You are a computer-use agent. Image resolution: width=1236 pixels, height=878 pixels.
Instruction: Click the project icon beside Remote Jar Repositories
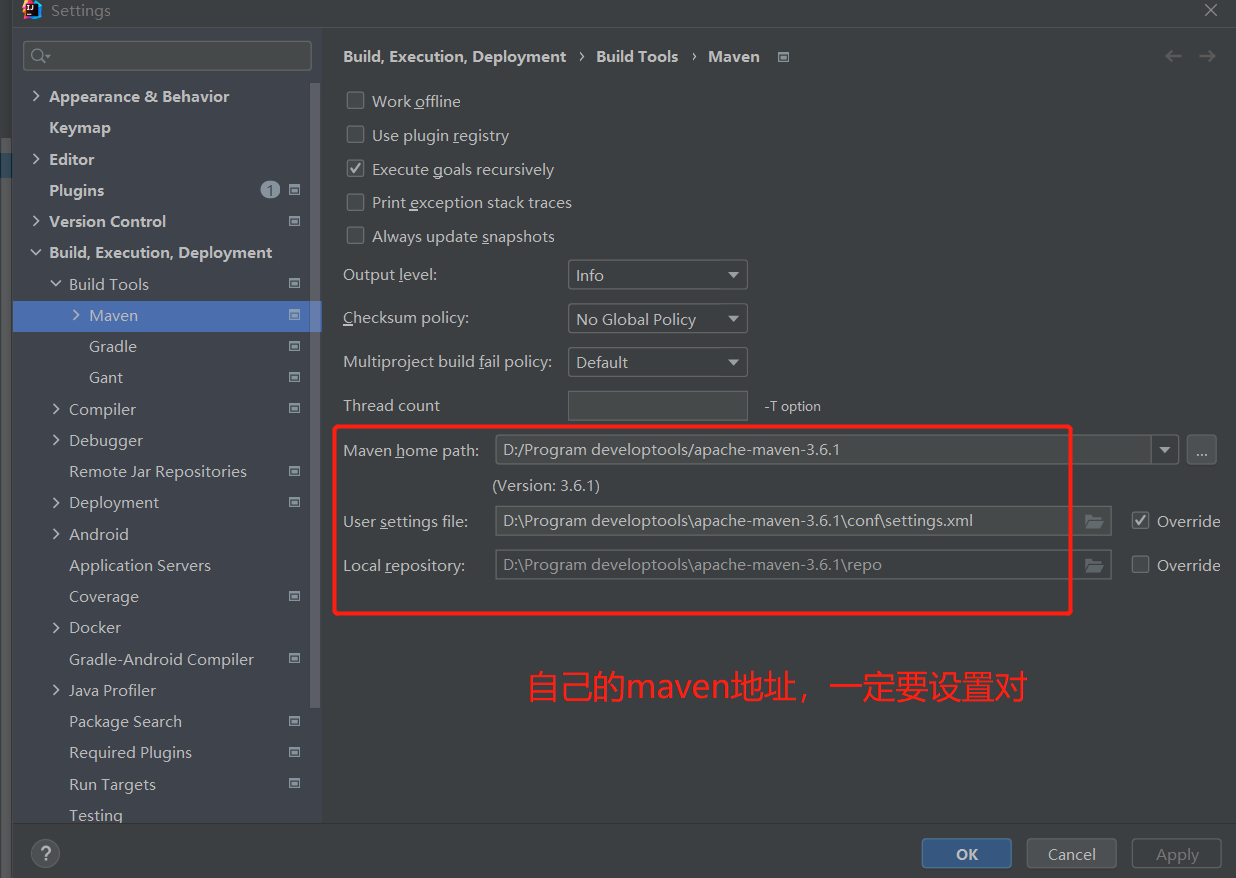point(294,471)
